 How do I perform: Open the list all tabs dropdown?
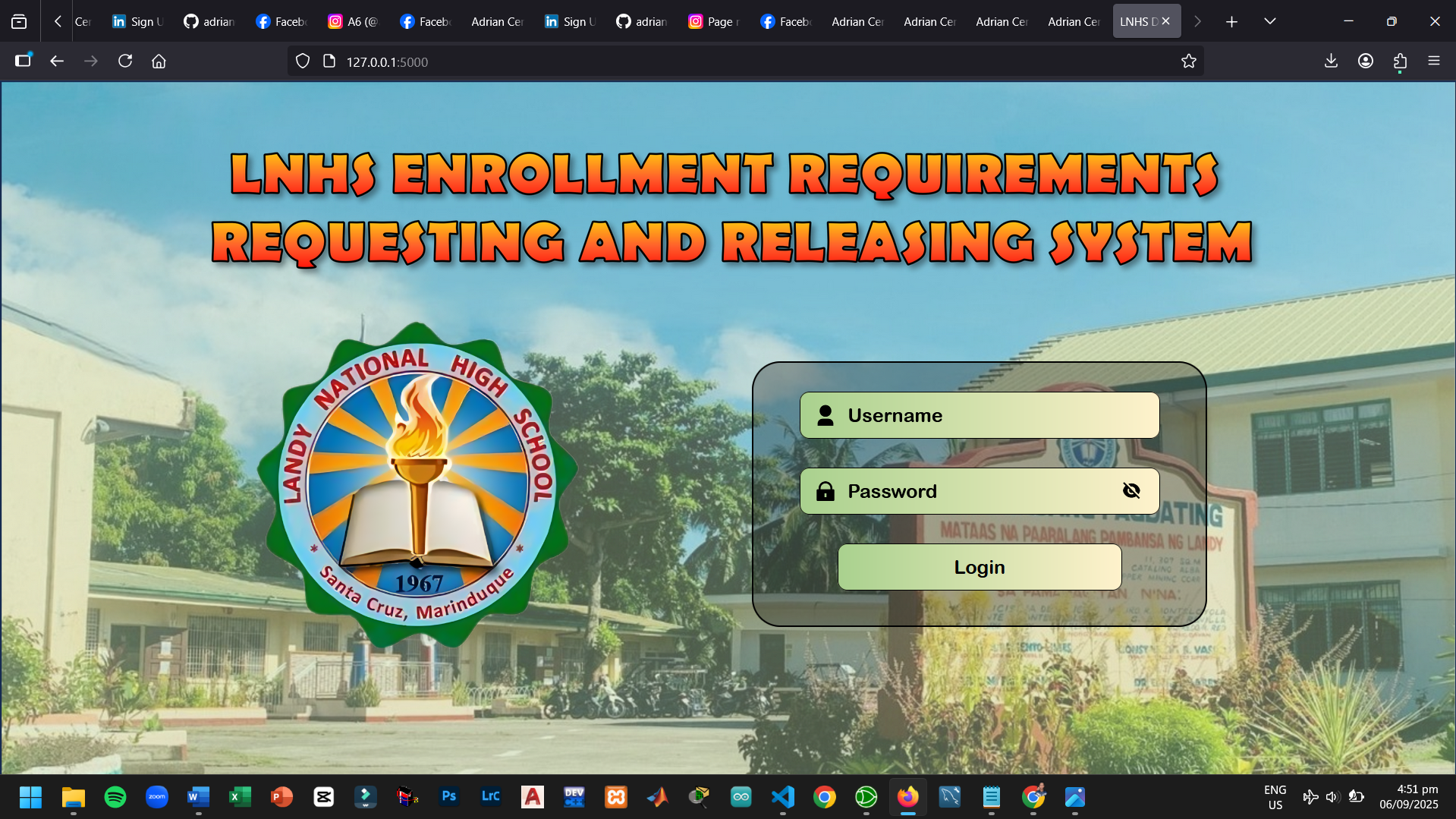coord(1270,21)
